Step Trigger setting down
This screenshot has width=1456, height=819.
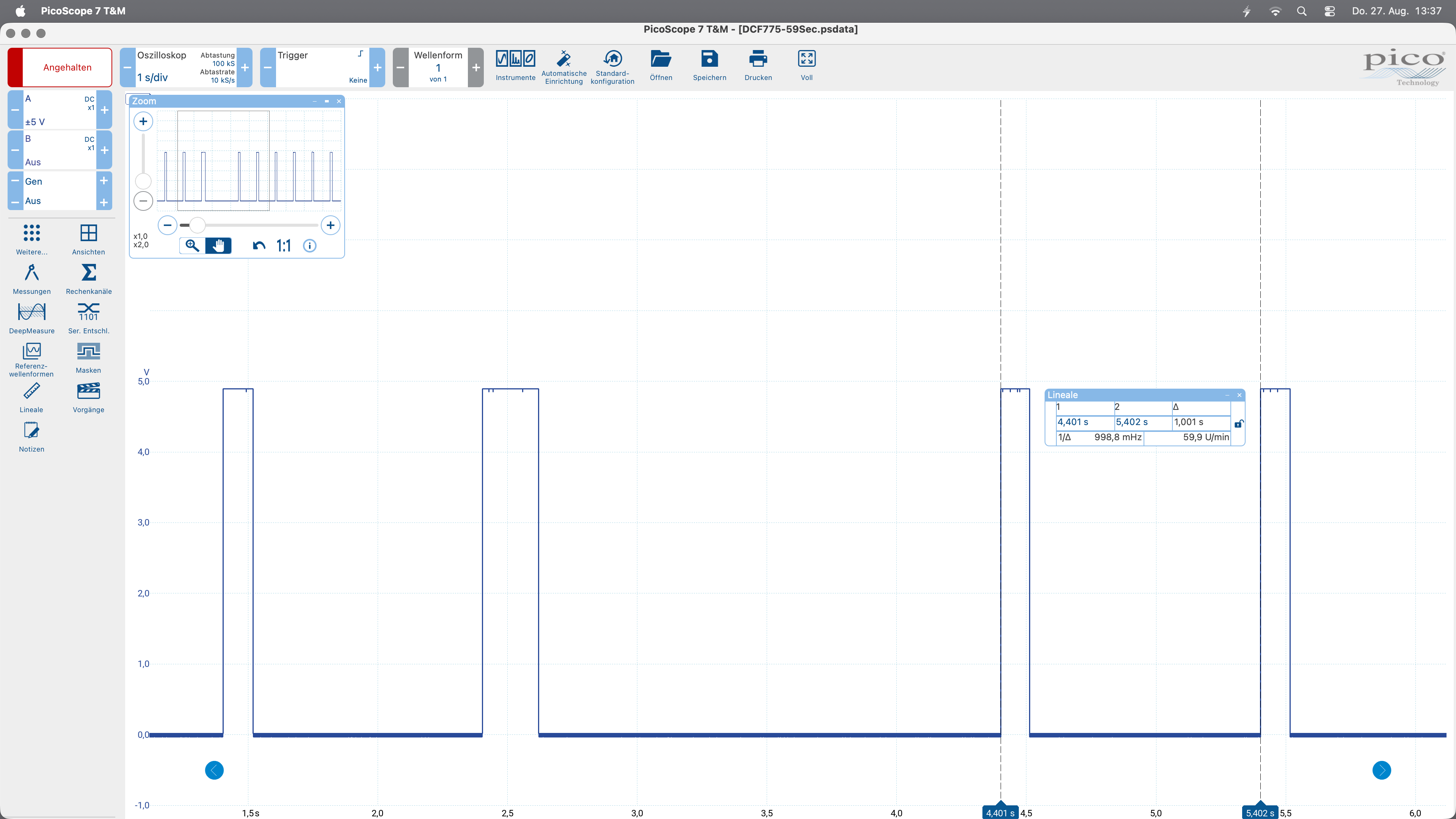tap(268, 67)
